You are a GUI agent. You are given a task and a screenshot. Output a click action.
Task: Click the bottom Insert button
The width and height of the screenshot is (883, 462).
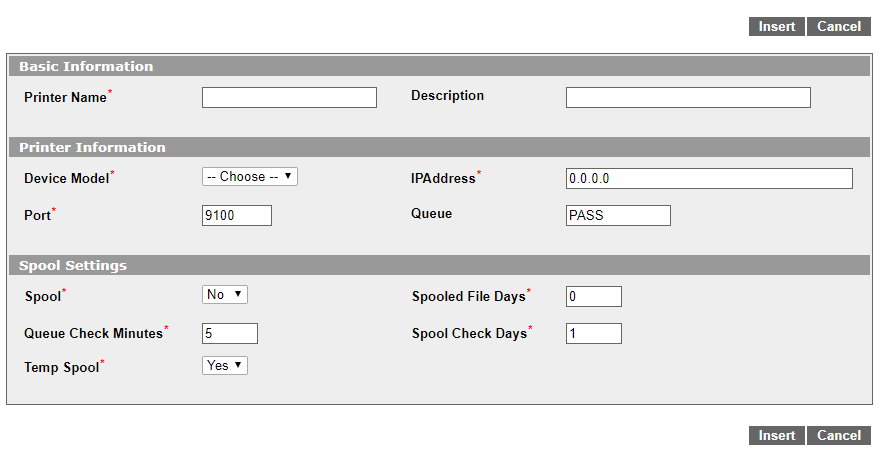(x=777, y=436)
